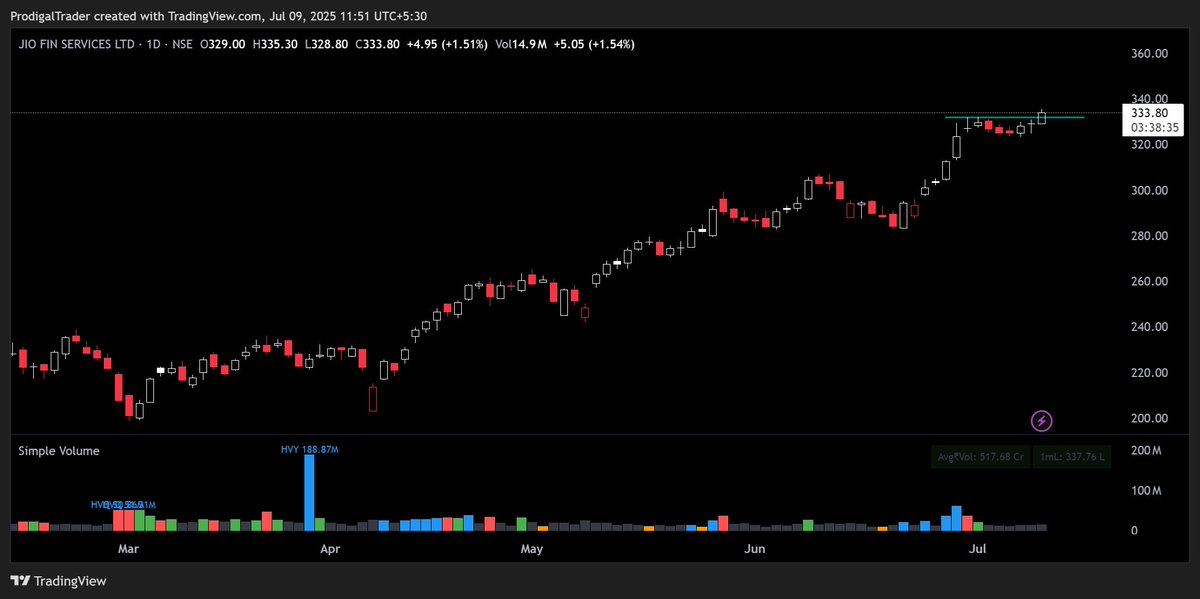Click the Mar label on the time axis
This screenshot has width=1200, height=599.
(x=127, y=549)
